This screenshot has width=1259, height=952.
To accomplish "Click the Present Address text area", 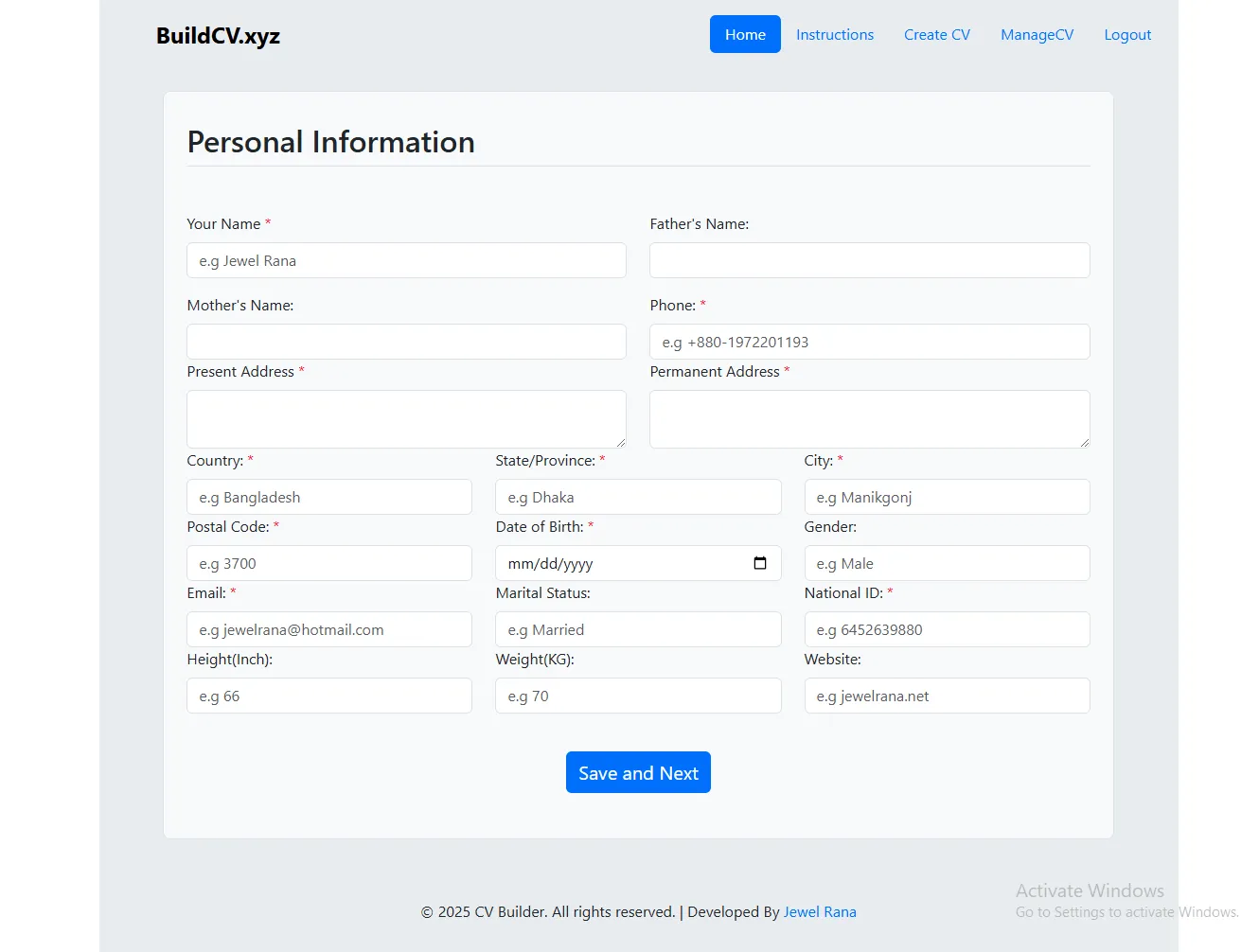I will click(x=406, y=418).
